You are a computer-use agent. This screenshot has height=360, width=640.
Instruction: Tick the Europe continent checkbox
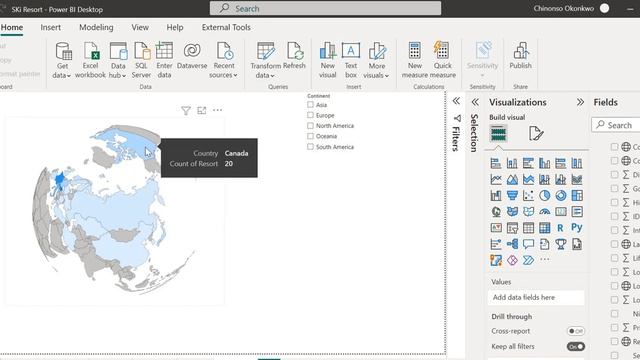310,115
